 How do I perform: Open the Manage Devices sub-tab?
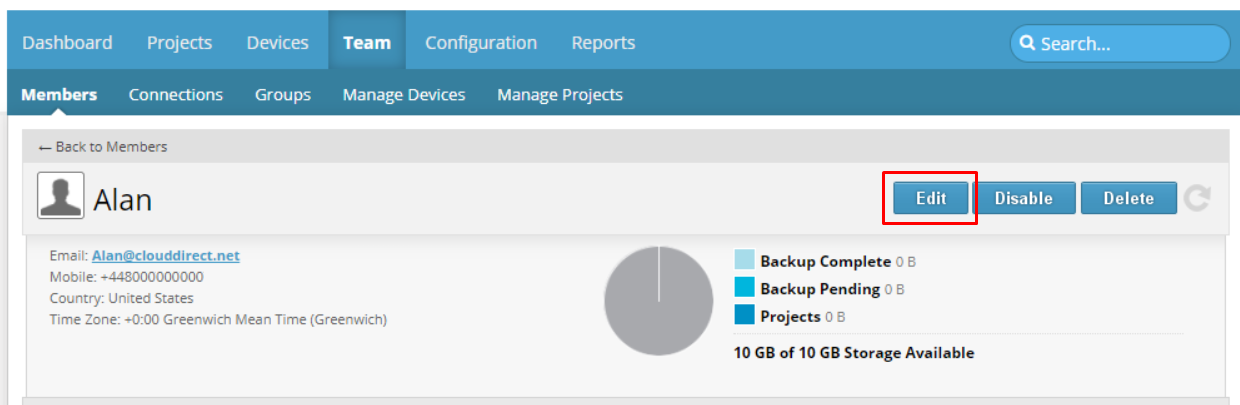point(404,95)
